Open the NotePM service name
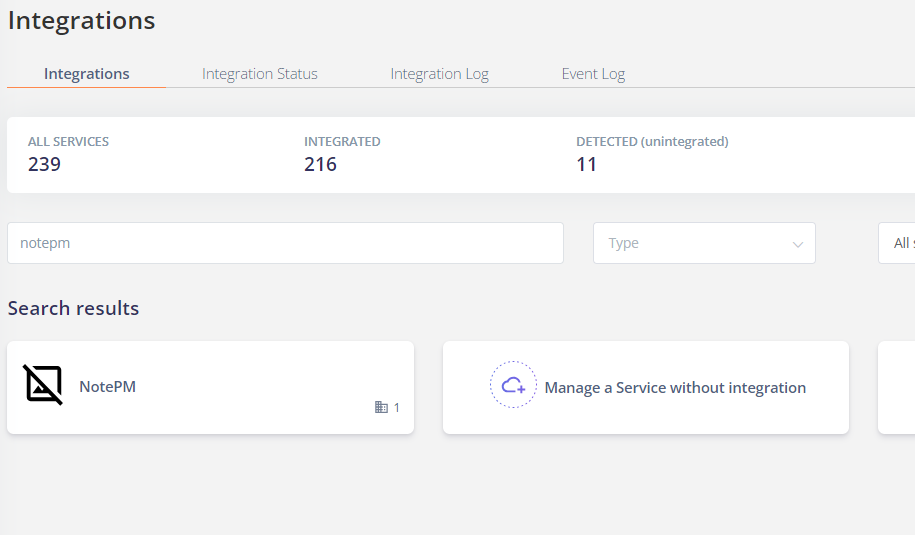 [107, 387]
